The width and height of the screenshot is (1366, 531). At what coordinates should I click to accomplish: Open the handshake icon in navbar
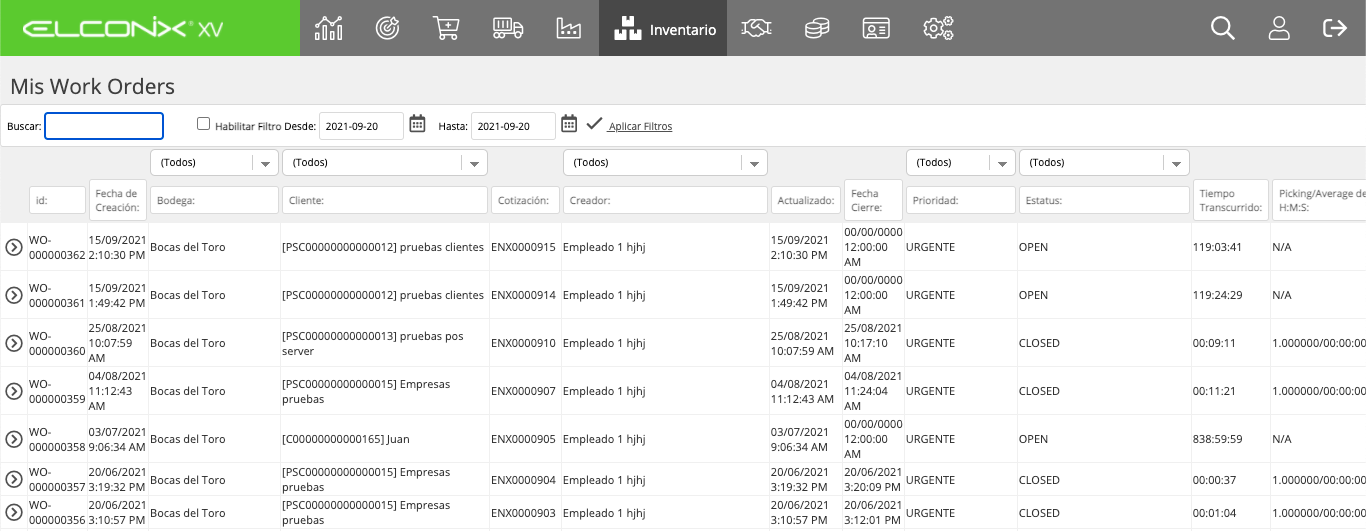(756, 28)
